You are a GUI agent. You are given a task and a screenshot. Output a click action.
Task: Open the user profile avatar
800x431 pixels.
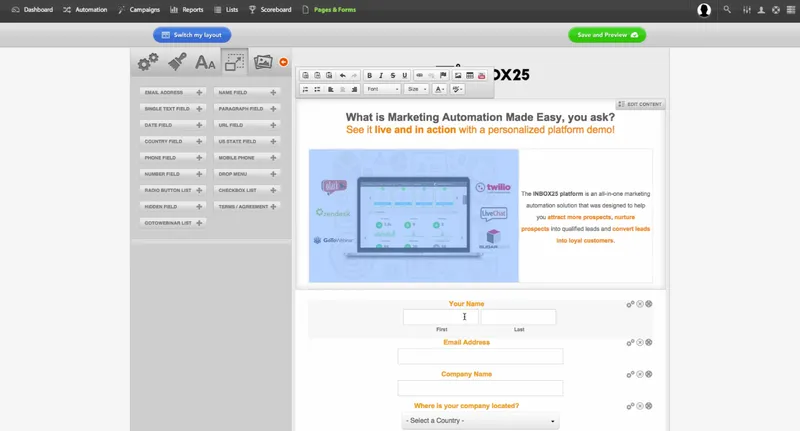point(704,10)
